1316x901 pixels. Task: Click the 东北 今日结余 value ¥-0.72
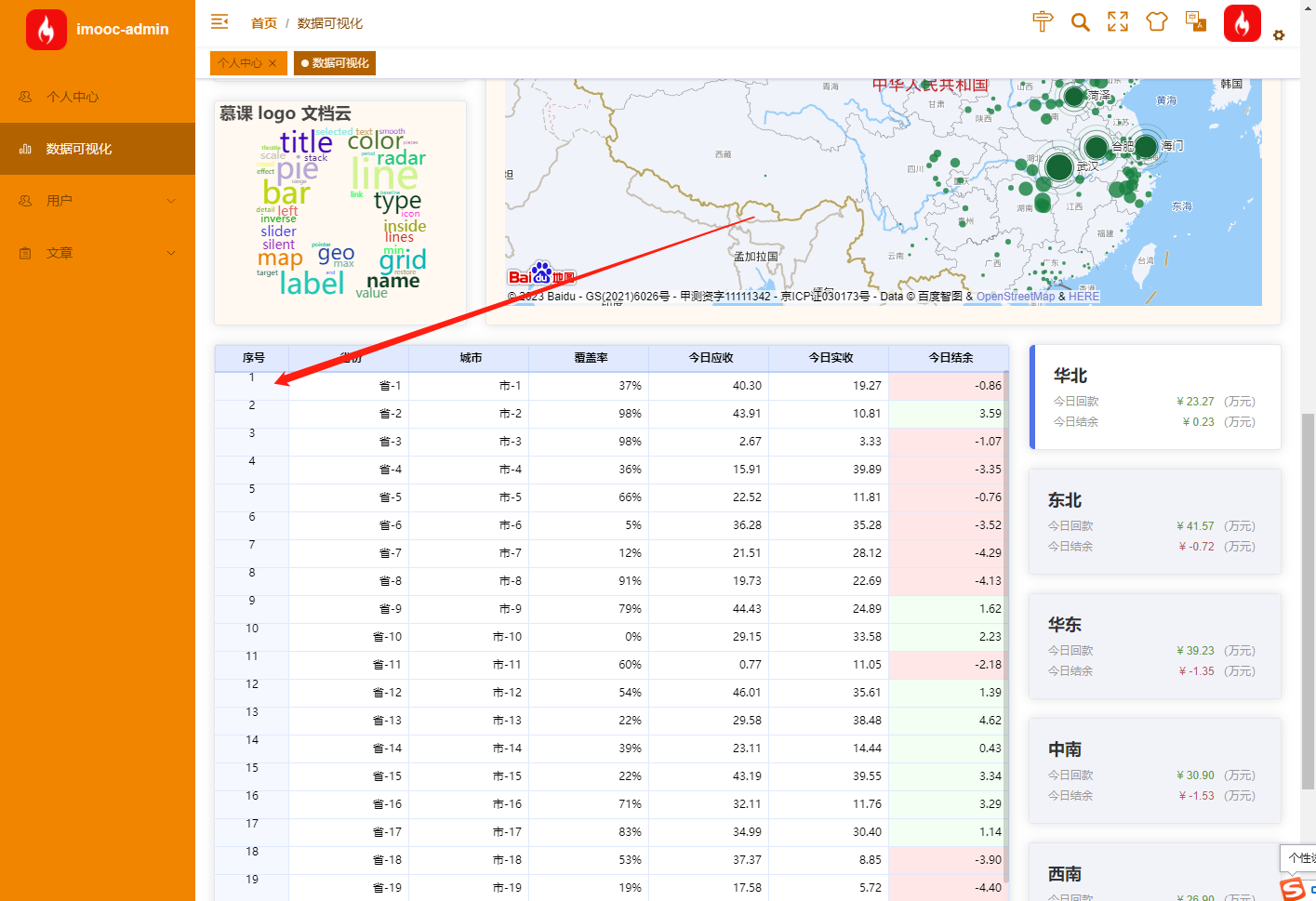(1196, 547)
